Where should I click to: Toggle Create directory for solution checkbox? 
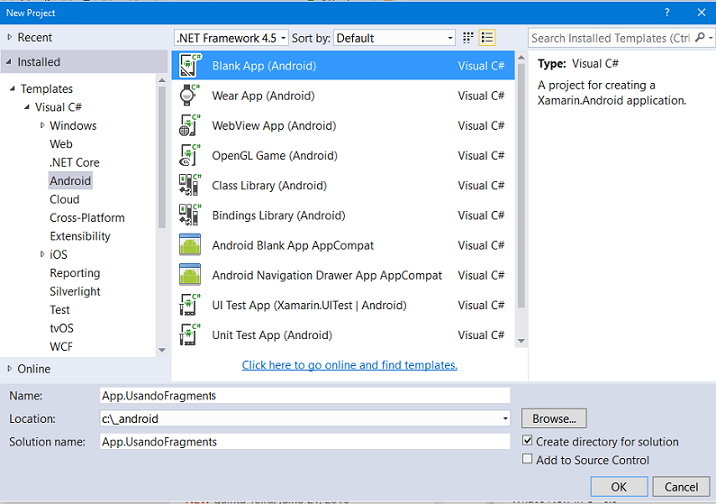click(527, 441)
